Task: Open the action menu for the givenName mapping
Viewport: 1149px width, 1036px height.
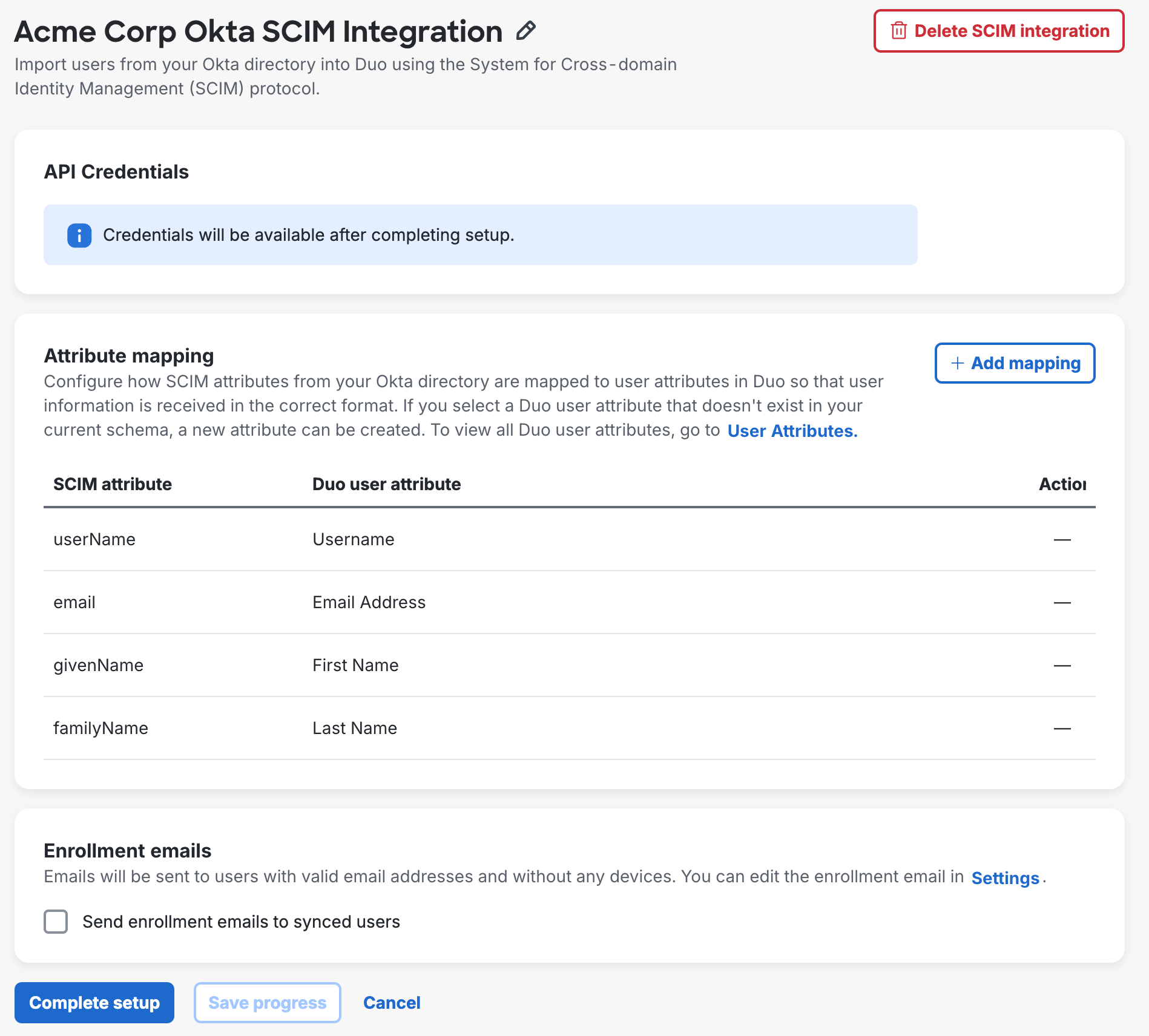Action: (1062, 665)
